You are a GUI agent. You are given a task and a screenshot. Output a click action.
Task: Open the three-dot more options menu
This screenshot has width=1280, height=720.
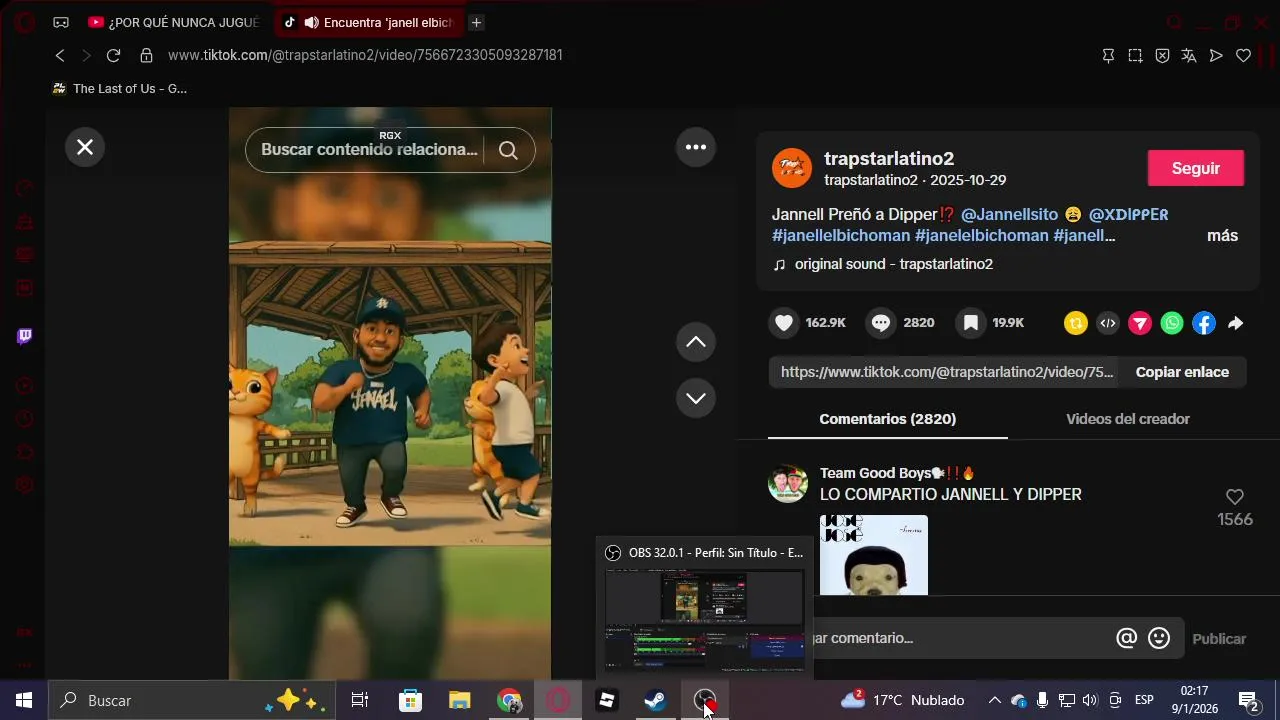[696, 147]
